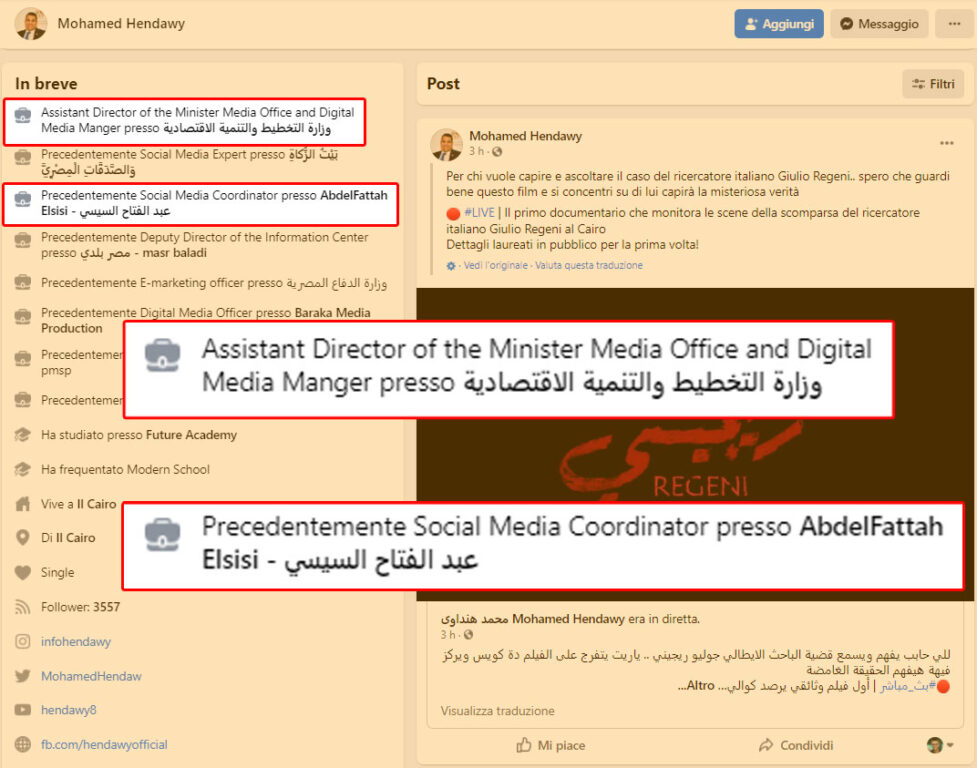Click the YouTube icon beside hendawy8
The image size is (977, 768).
coord(22,710)
